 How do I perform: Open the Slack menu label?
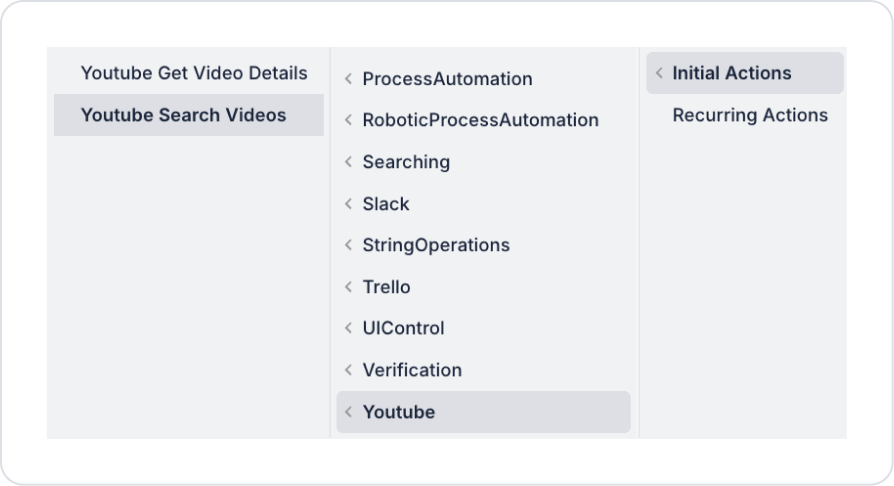[x=386, y=204]
